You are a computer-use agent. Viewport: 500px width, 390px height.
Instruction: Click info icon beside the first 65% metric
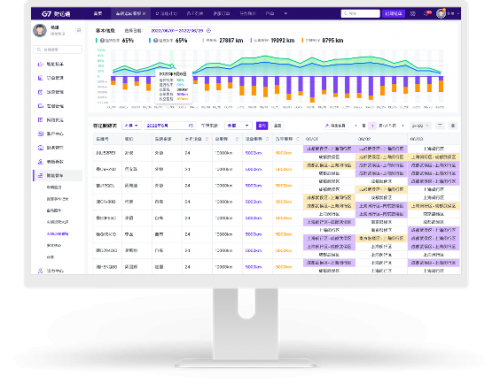point(103,40)
